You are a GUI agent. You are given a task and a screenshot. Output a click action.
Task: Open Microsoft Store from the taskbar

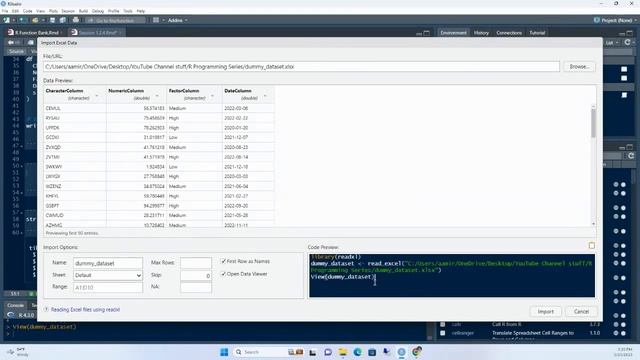click(x=372, y=352)
